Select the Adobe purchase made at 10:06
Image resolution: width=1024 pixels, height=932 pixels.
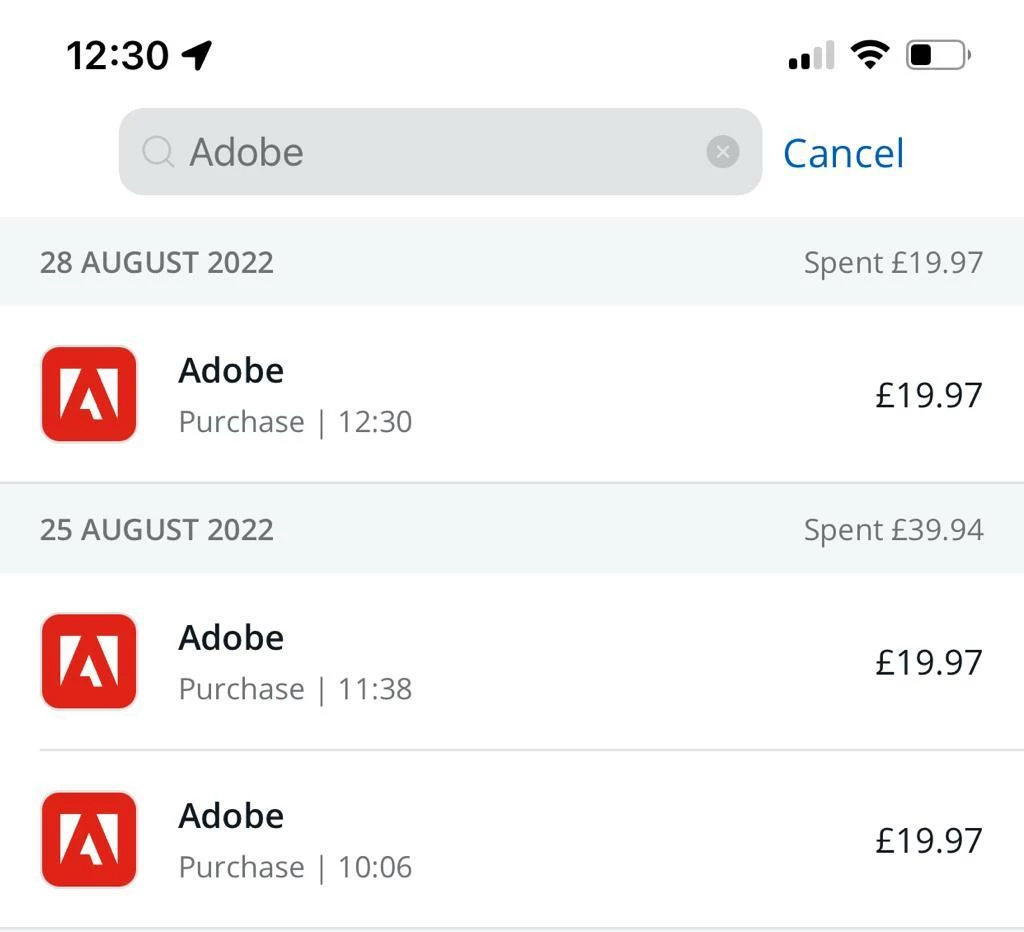512,840
